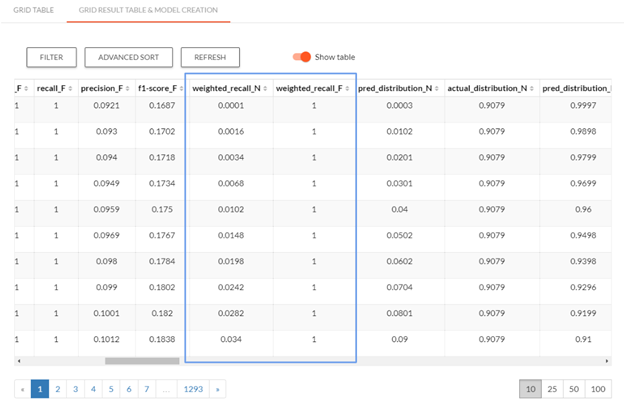This screenshot has width=624, height=409.
Task: Set page size to 25 rows
Action: point(553,388)
